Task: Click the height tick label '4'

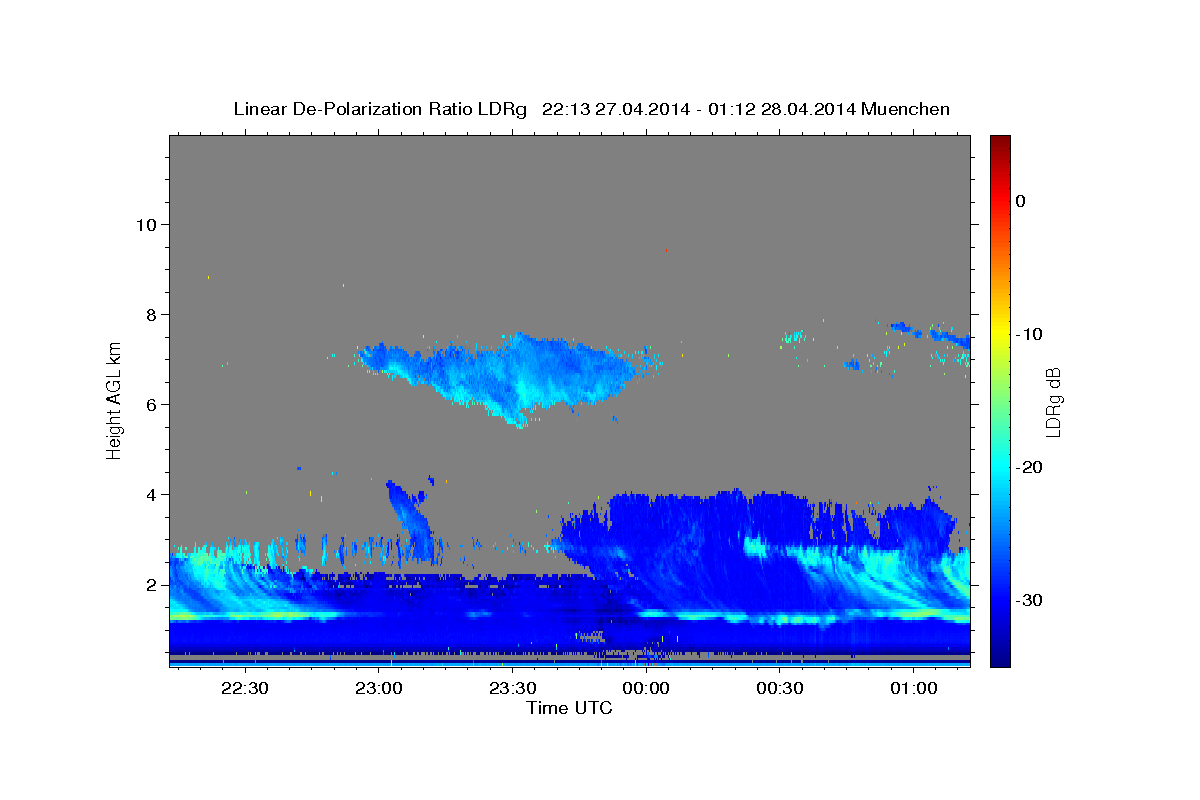Action: click(x=151, y=494)
